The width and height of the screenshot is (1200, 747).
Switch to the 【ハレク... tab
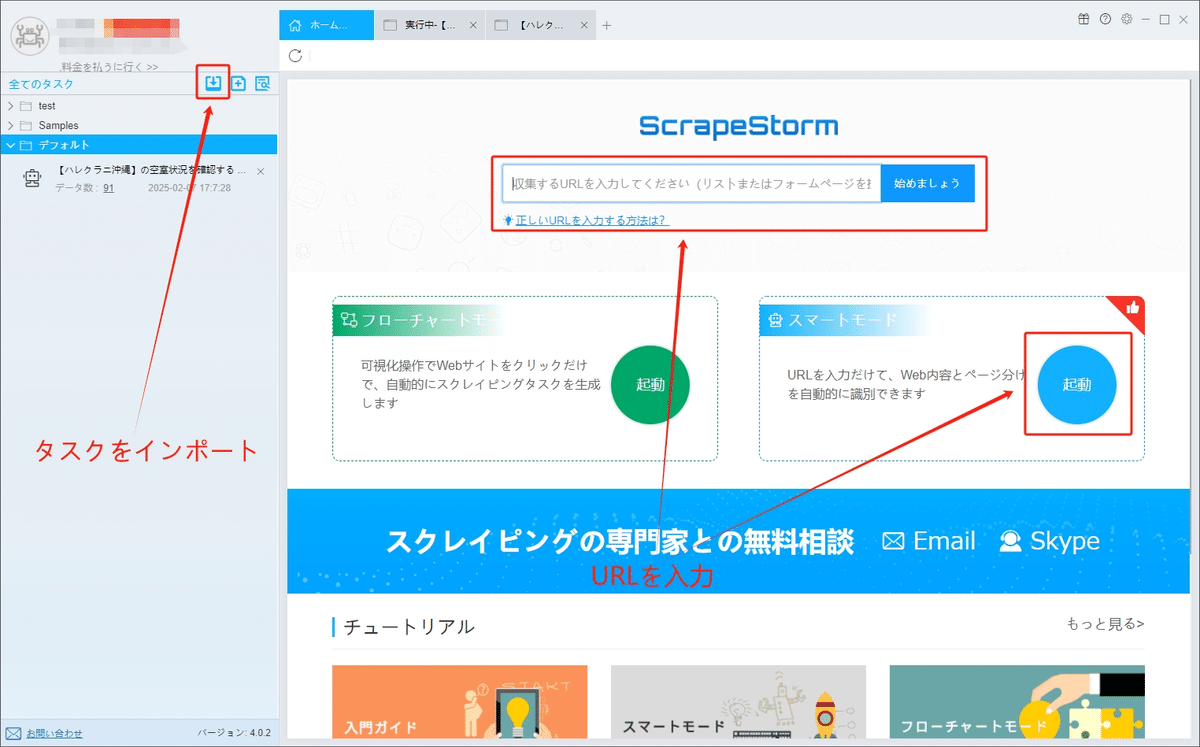(x=540, y=26)
